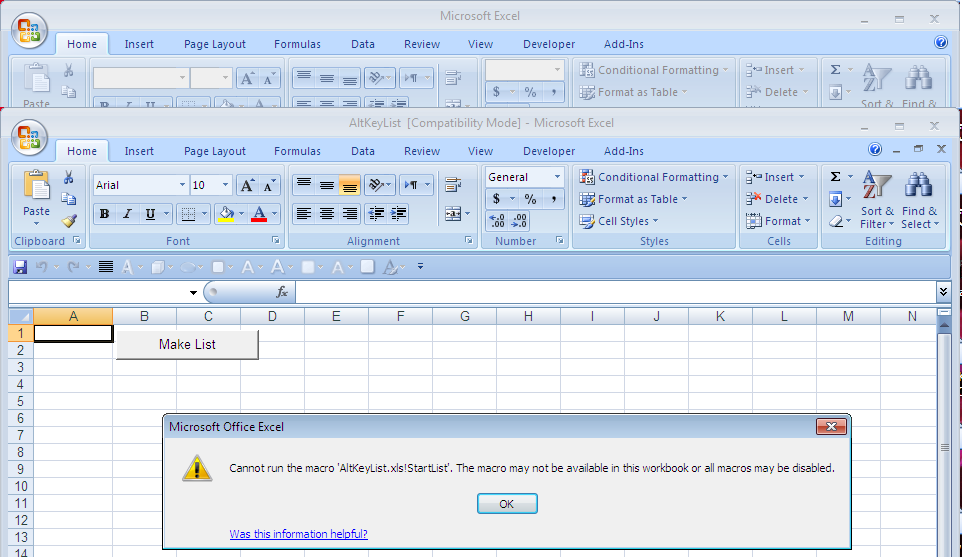Toggle Underline formatting
Viewport: 962px width, 557px height.
click(150, 213)
